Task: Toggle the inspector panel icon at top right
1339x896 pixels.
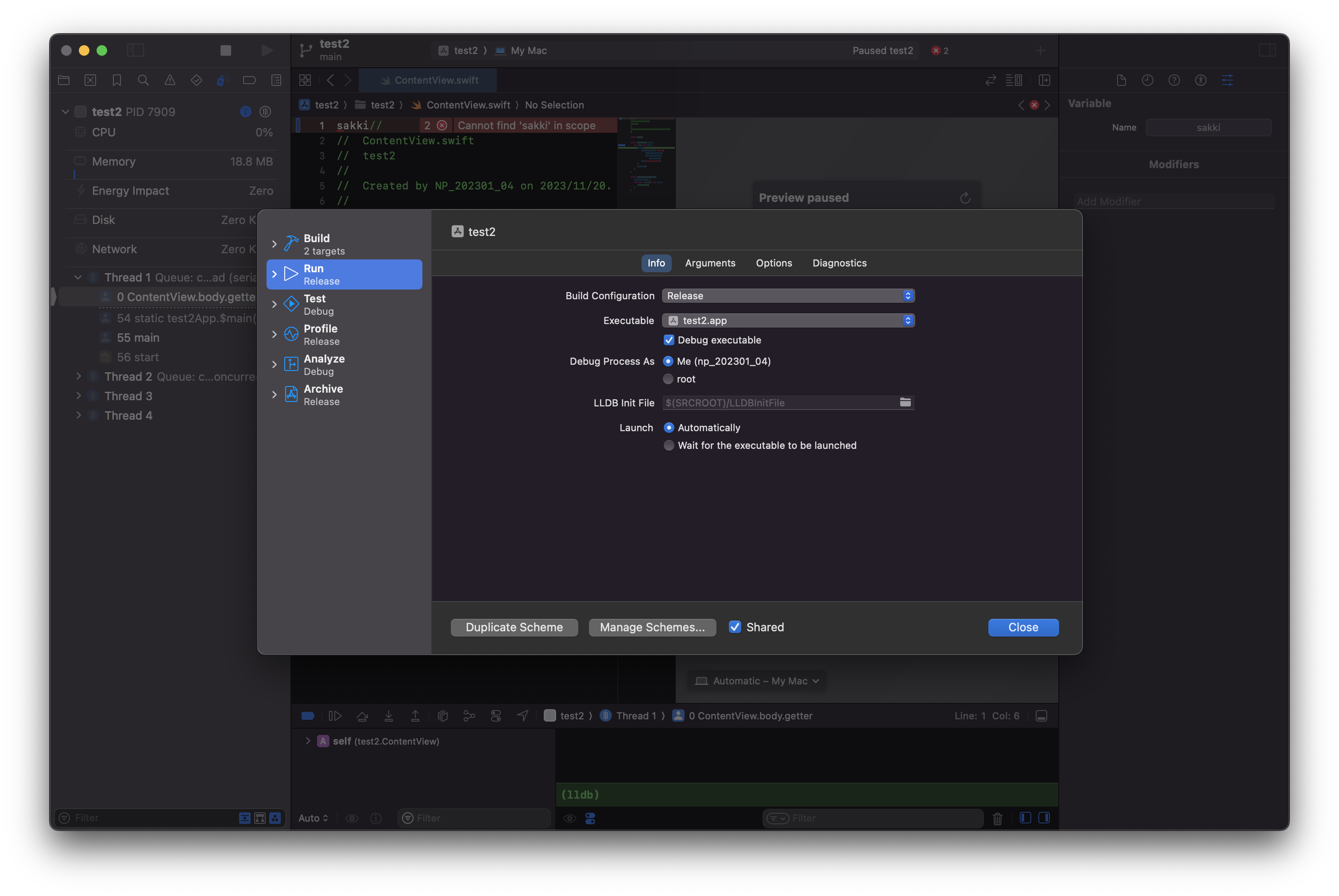Action: click(1267, 50)
